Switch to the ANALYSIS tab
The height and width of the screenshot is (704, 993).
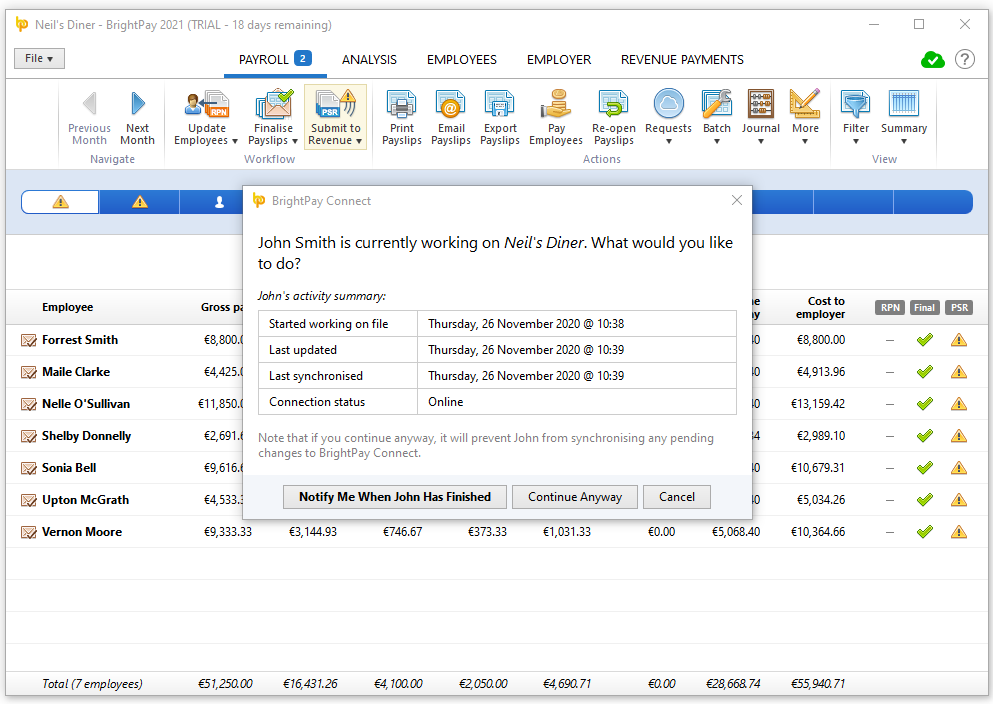tap(369, 60)
